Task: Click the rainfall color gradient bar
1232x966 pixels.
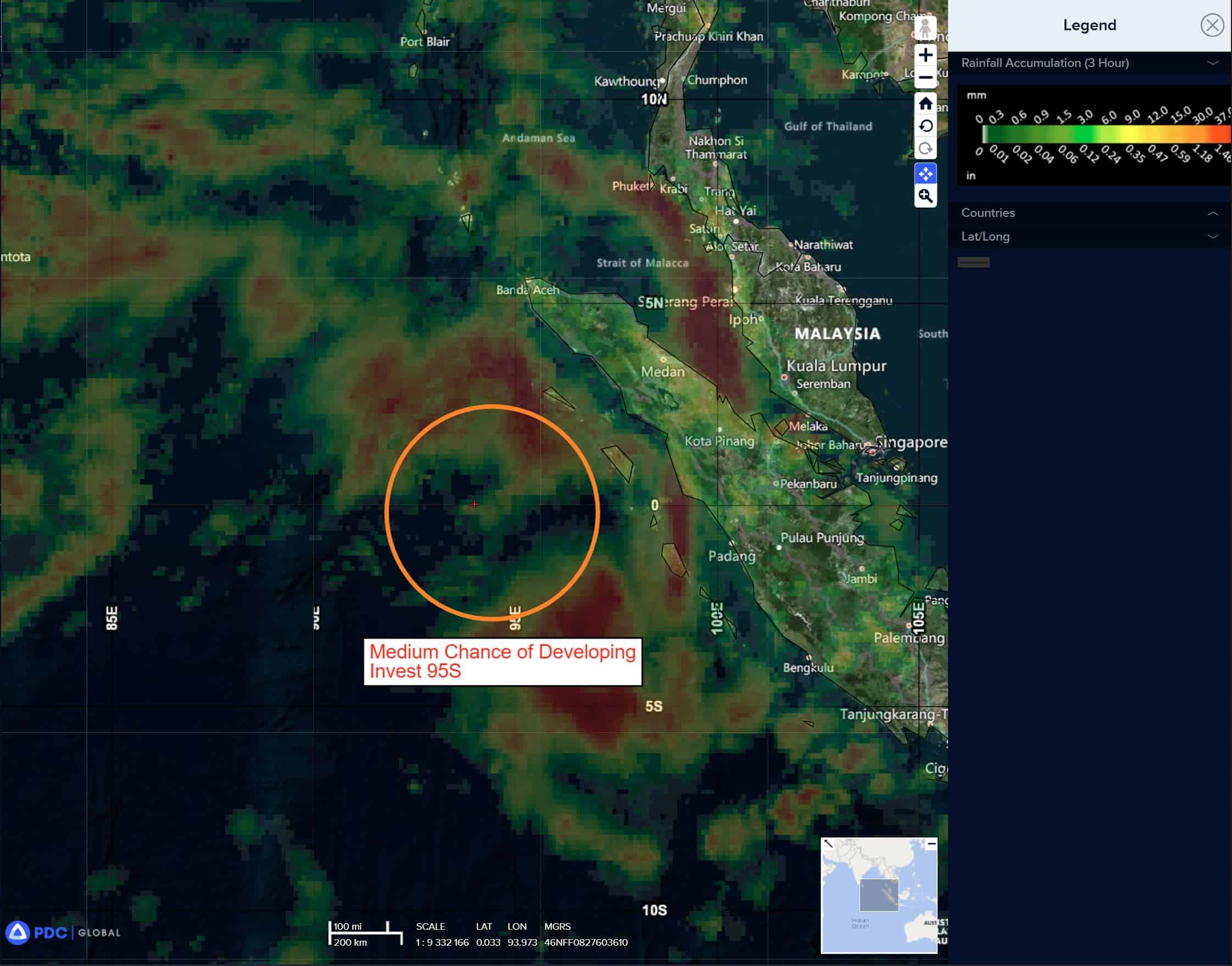Action: pos(1106,135)
